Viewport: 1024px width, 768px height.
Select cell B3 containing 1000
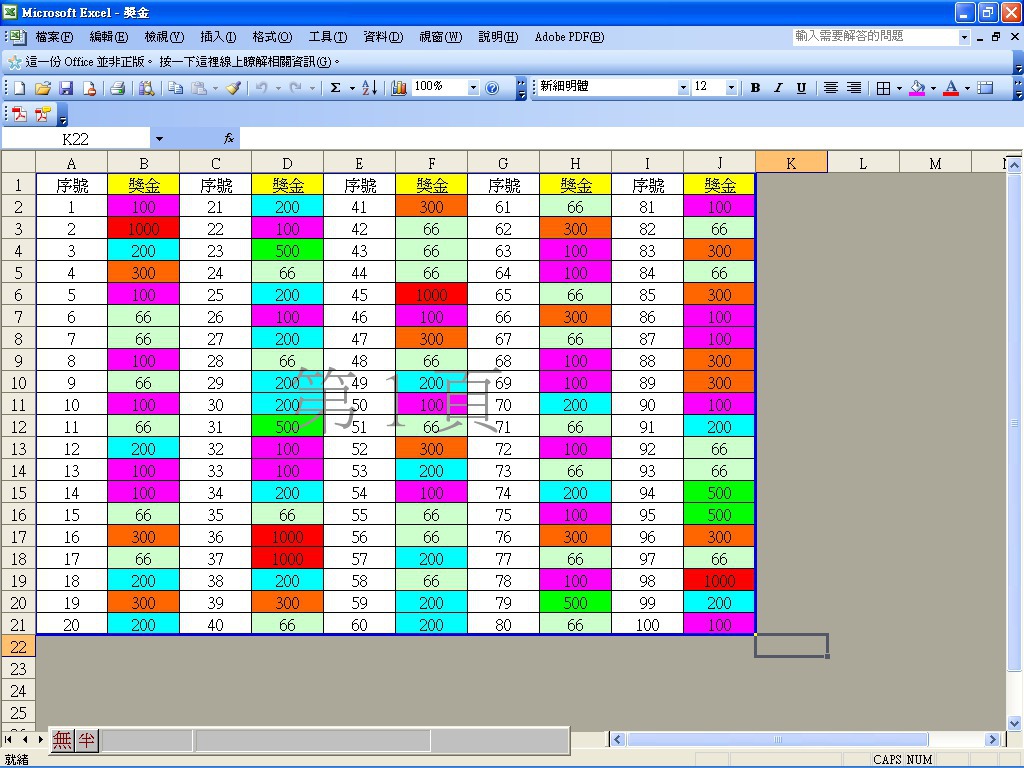click(x=143, y=229)
